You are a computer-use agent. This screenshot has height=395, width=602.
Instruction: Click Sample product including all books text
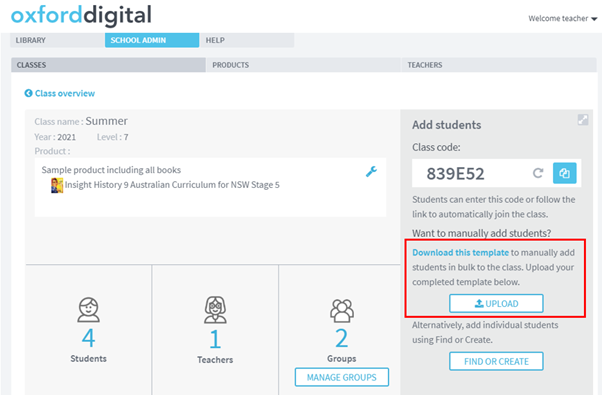pos(111,170)
